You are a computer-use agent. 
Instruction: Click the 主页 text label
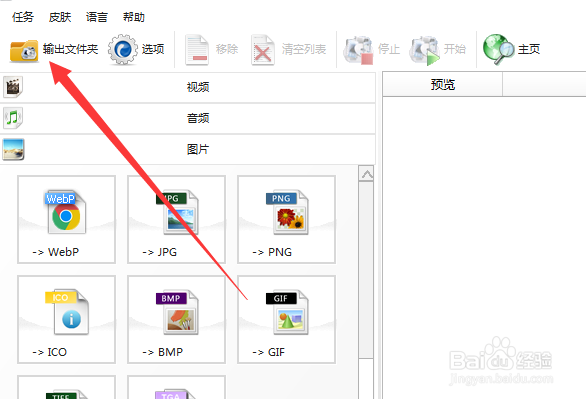pyautogui.click(x=529, y=49)
